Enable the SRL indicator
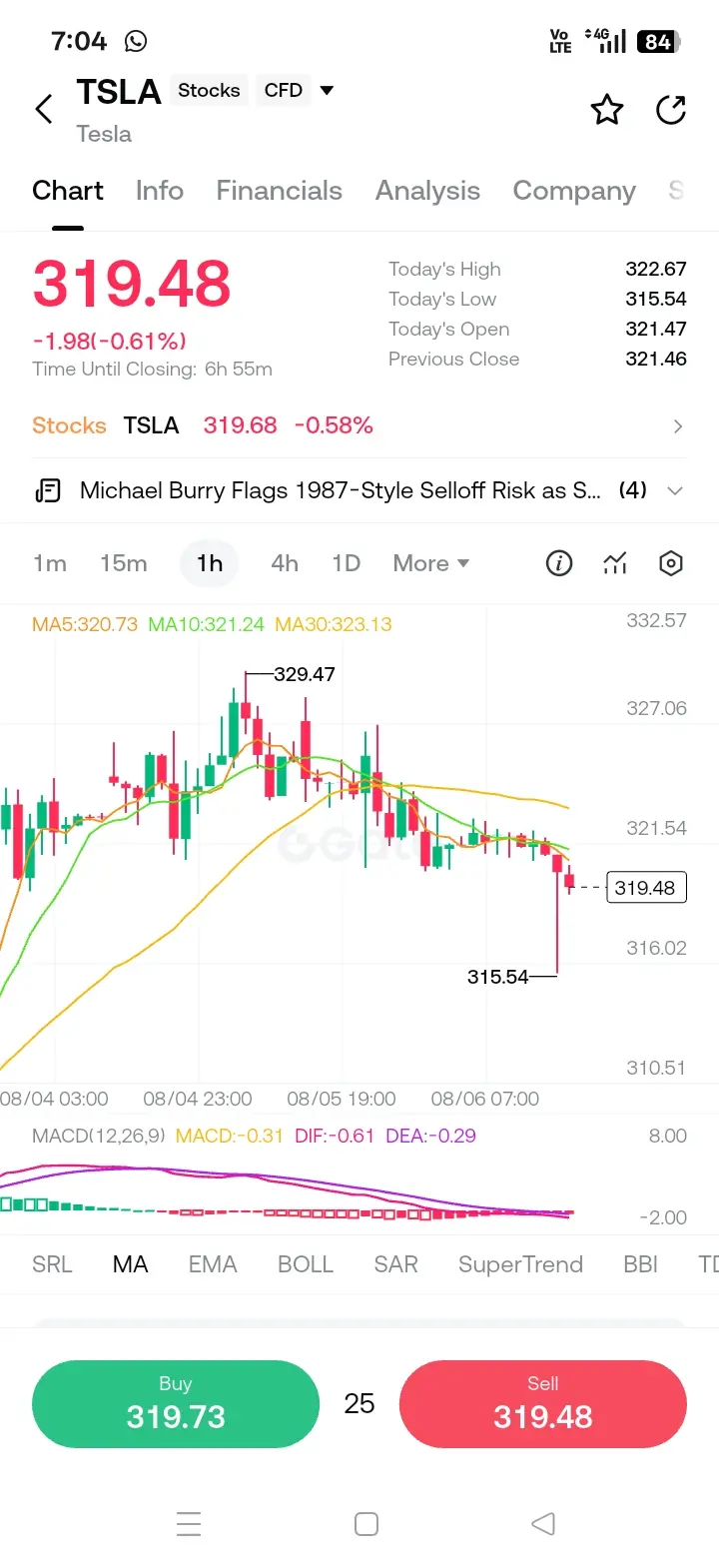This screenshot has height=1568, width=719. (x=52, y=1264)
